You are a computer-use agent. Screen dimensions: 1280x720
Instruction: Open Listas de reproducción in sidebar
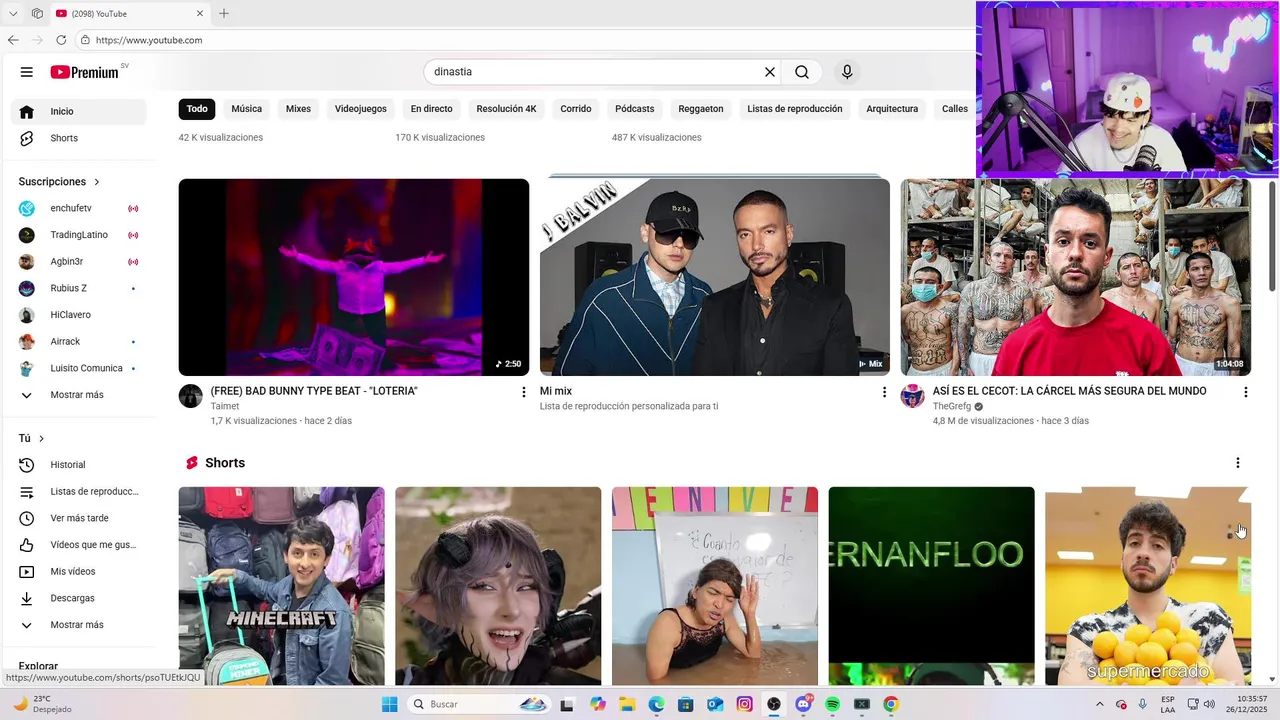coord(78,492)
